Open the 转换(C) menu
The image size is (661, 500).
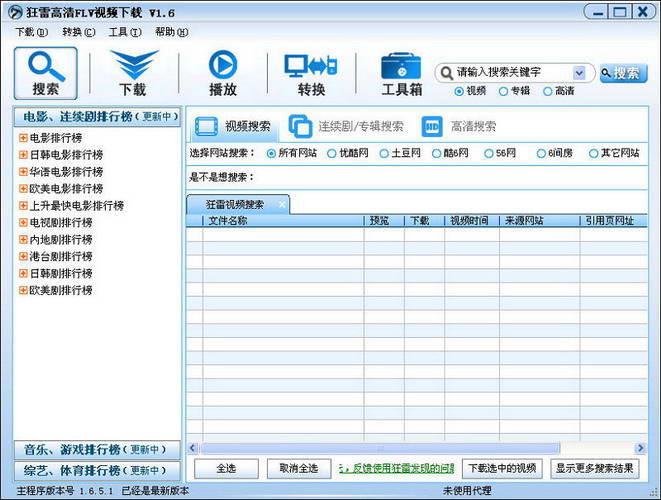point(79,32)
